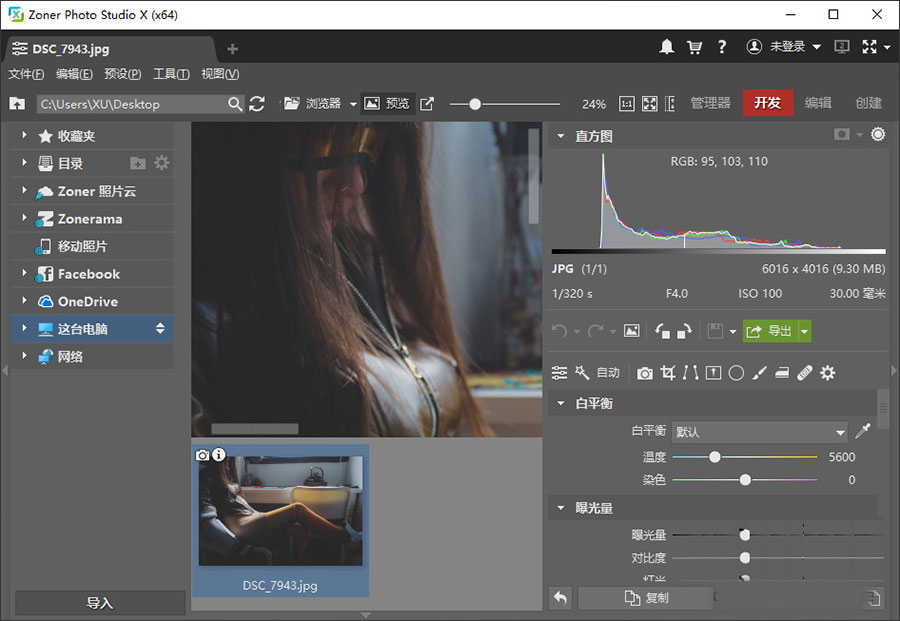Click the search magnifier in path box
The image size is (900, 621).
point(235,104)
